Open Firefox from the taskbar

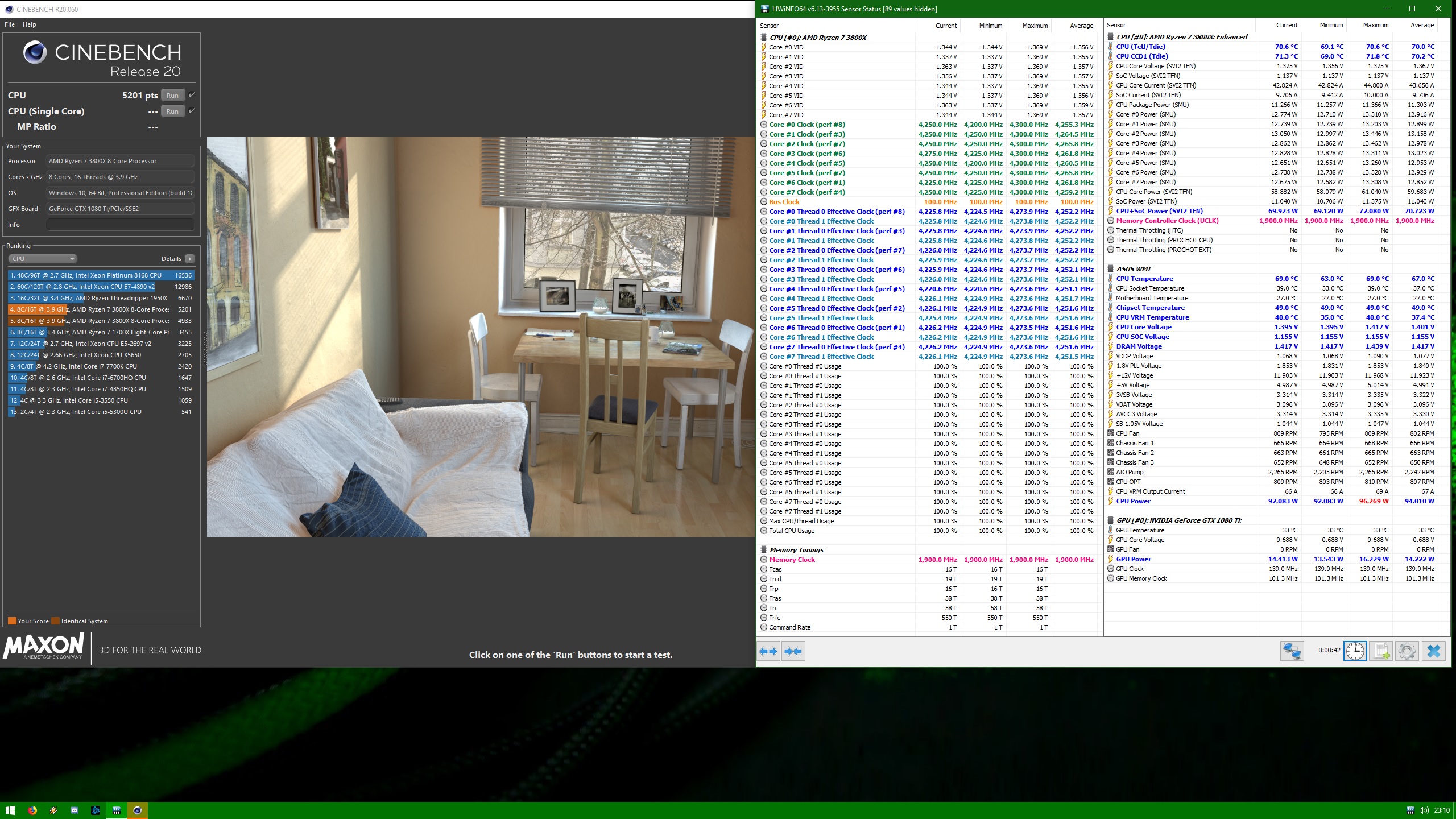coord(32,810)
